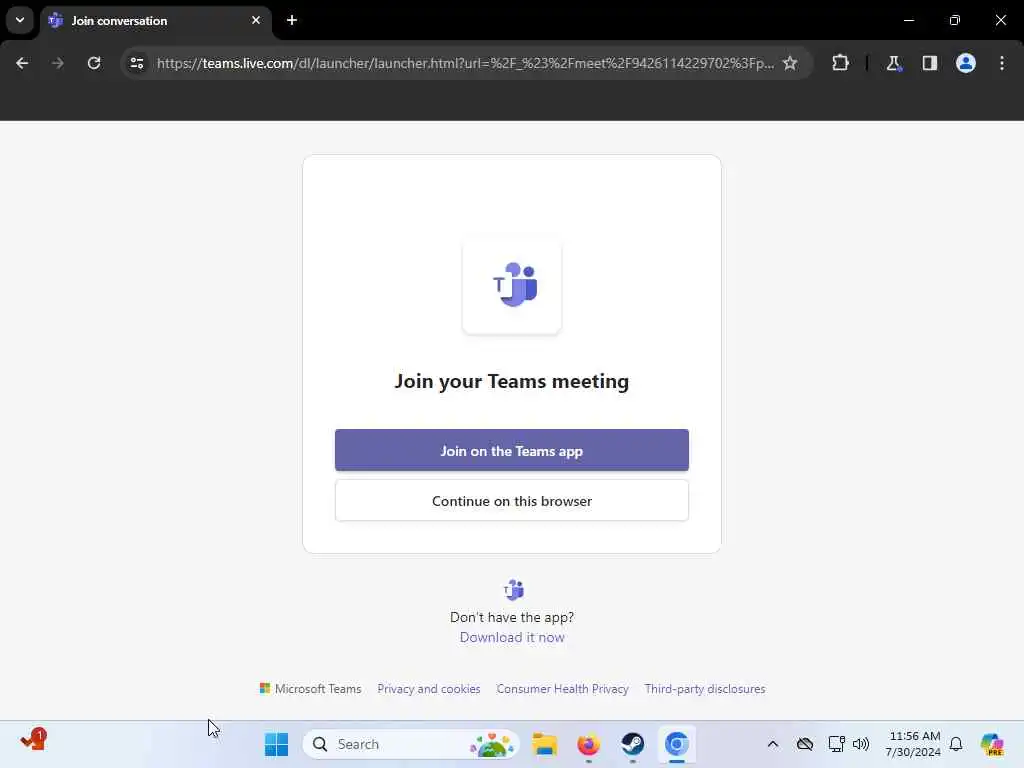
Task: Minimize the browser window
Action: (908, 20)
